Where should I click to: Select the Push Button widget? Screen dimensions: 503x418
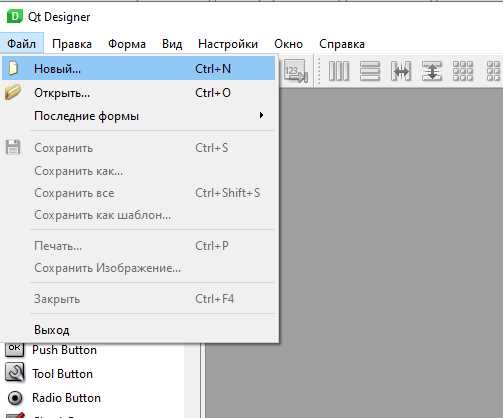tap(65, 350)
